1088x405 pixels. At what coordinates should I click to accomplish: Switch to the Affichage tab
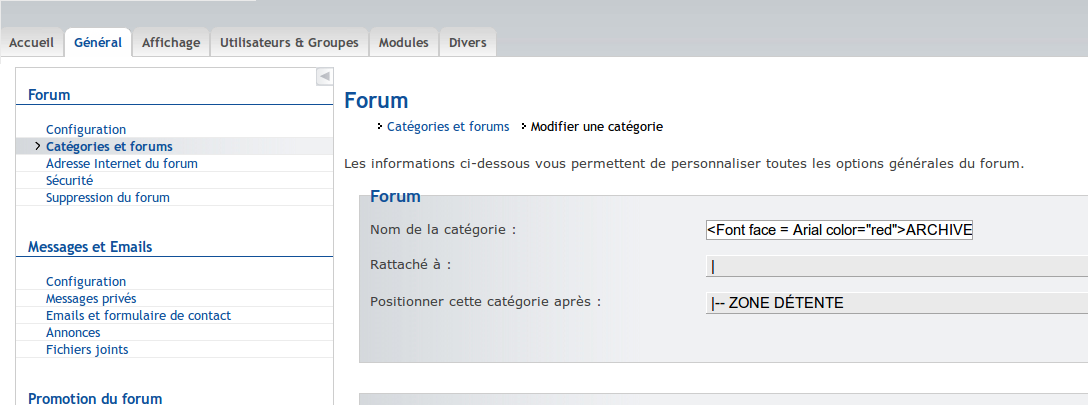[x=171, y=42]
